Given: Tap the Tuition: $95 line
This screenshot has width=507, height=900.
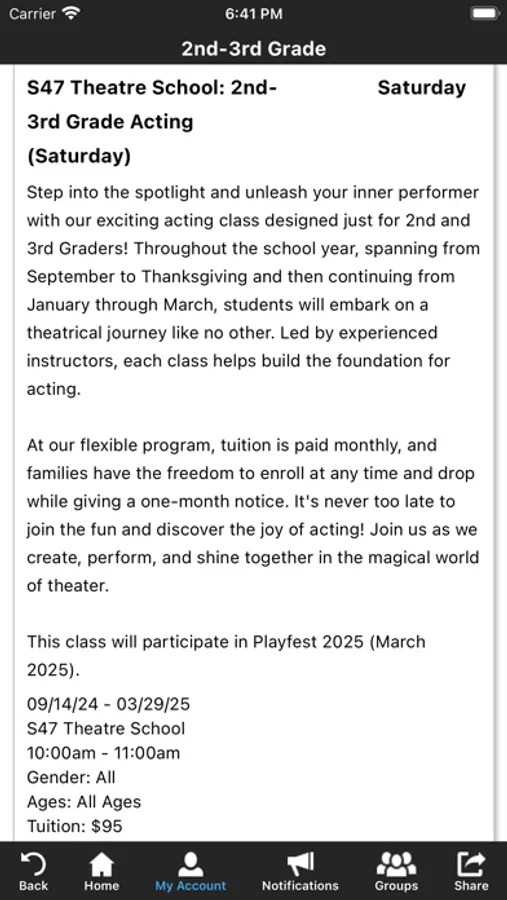Looking at the screenshot, I should coord(75,827).
